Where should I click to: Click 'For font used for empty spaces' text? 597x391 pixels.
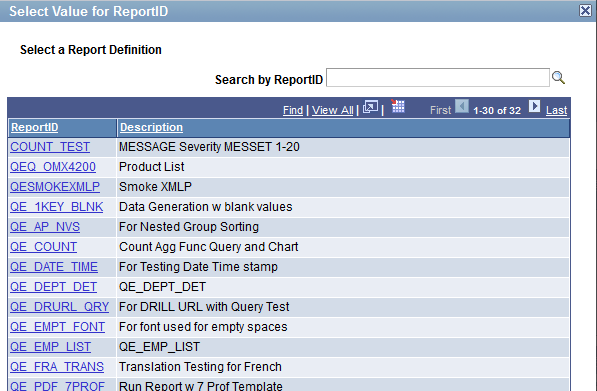(x=203, y=327)
